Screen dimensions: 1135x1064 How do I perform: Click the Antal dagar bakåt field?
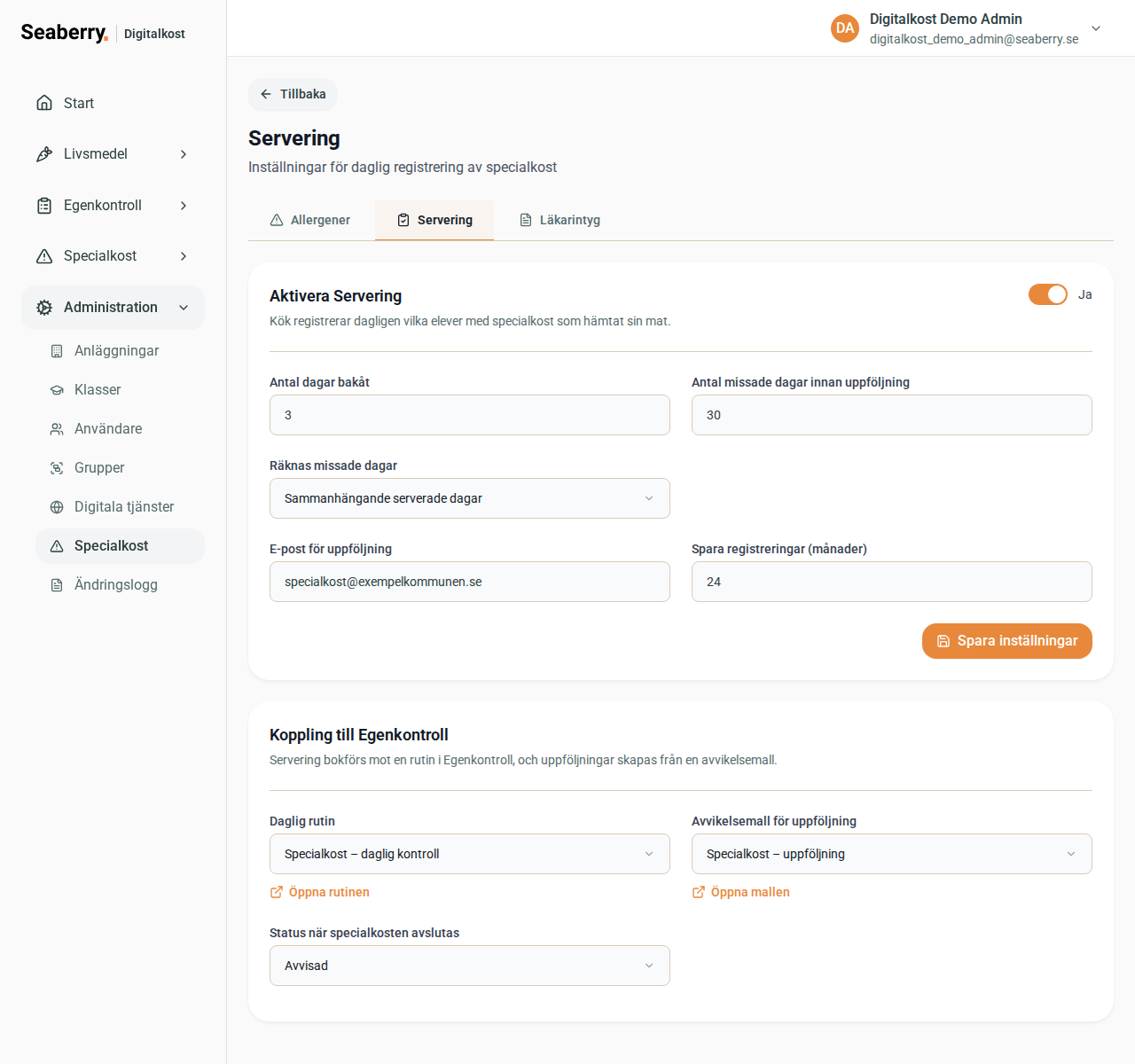[470, 415]
